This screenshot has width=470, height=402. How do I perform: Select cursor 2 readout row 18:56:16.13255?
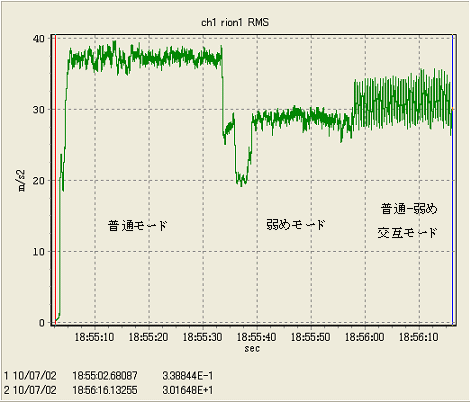[109, 390]
